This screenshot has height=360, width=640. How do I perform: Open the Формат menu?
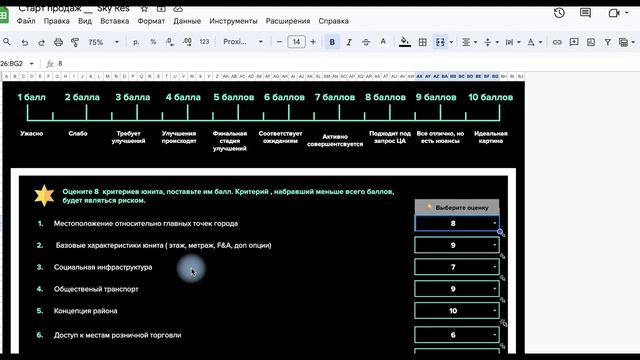151,21
